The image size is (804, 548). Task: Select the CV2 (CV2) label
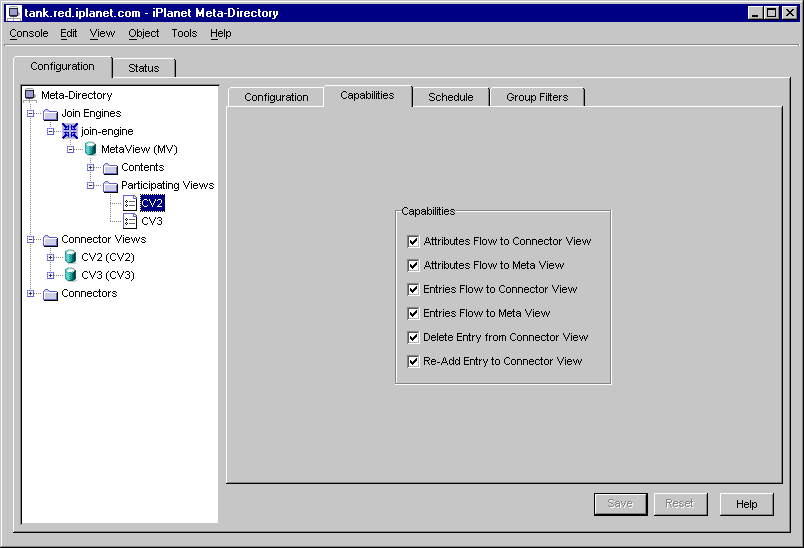point(108,257)
